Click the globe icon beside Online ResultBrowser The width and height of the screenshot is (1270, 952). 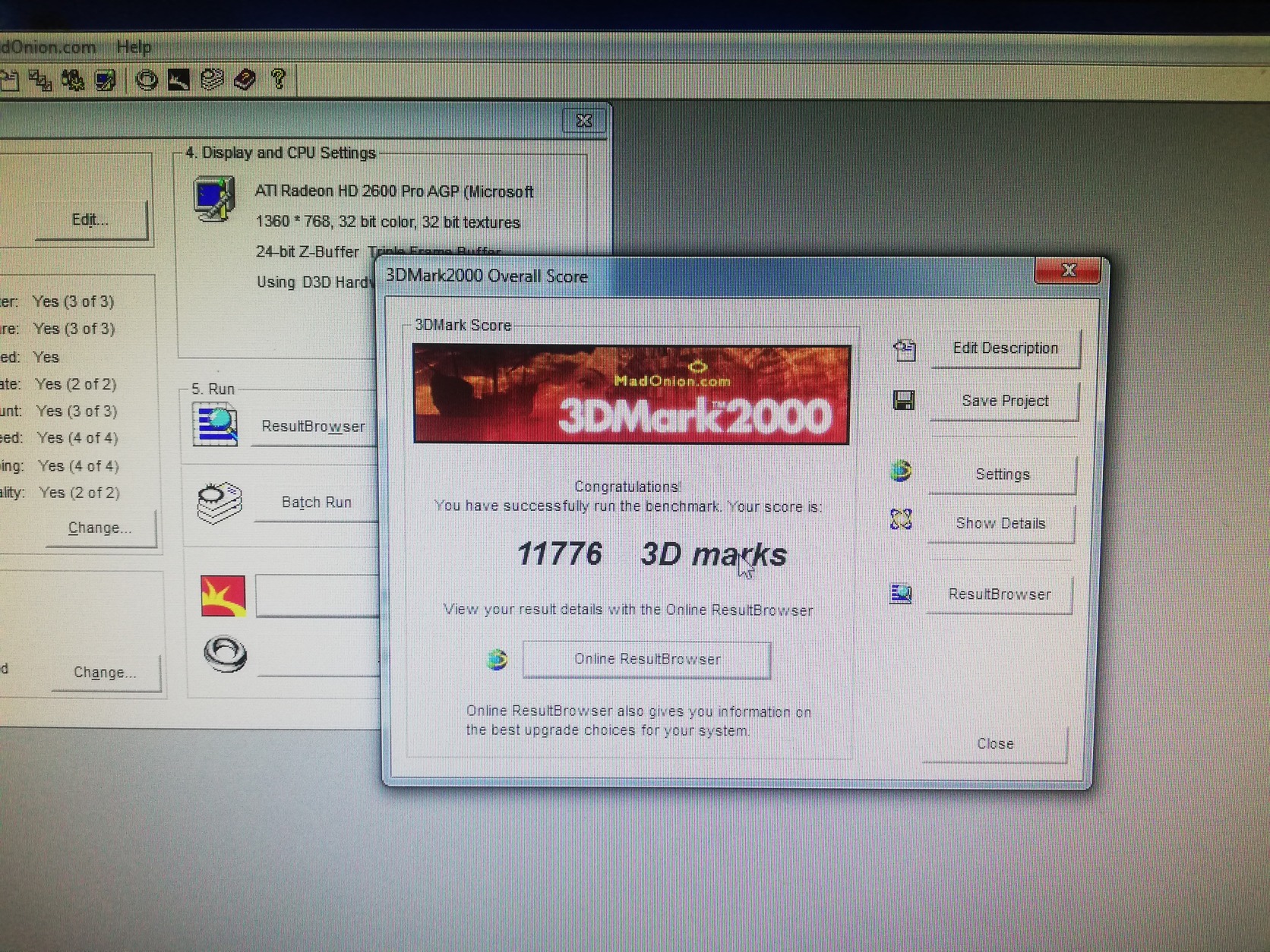[497, 659]
